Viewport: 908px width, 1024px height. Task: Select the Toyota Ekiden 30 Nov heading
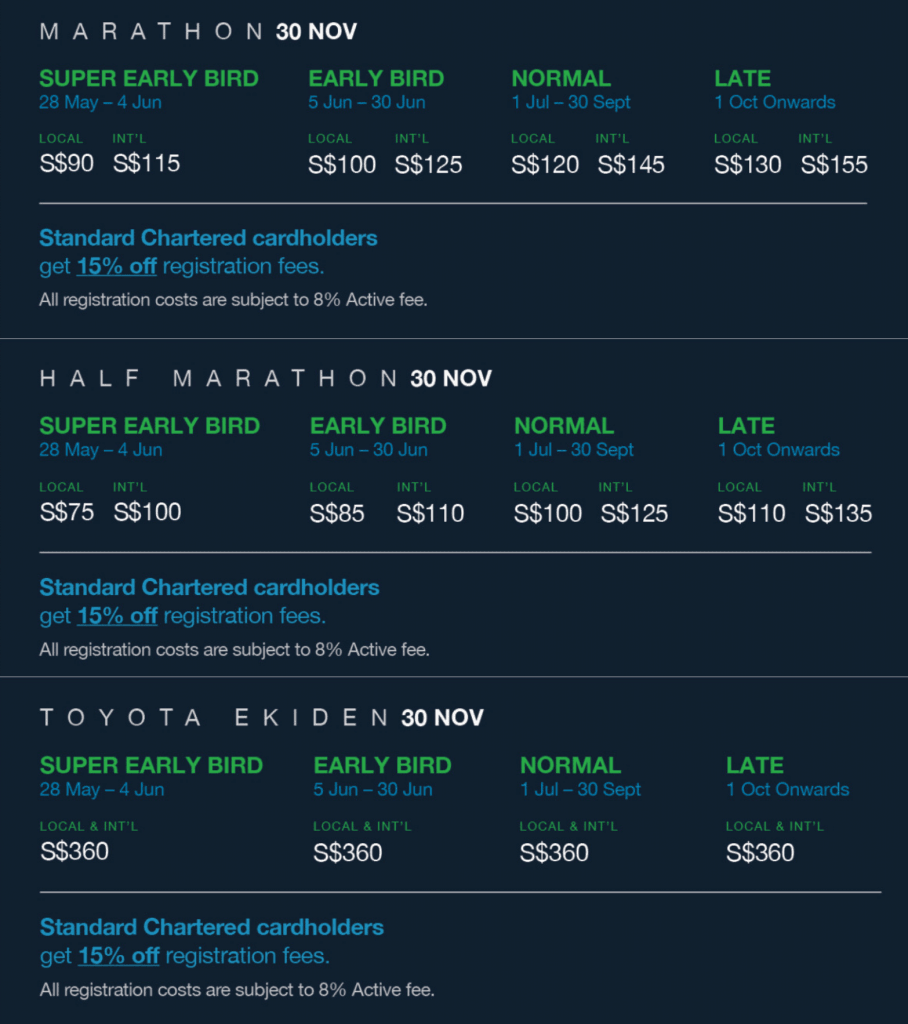[x=261, y=718]
